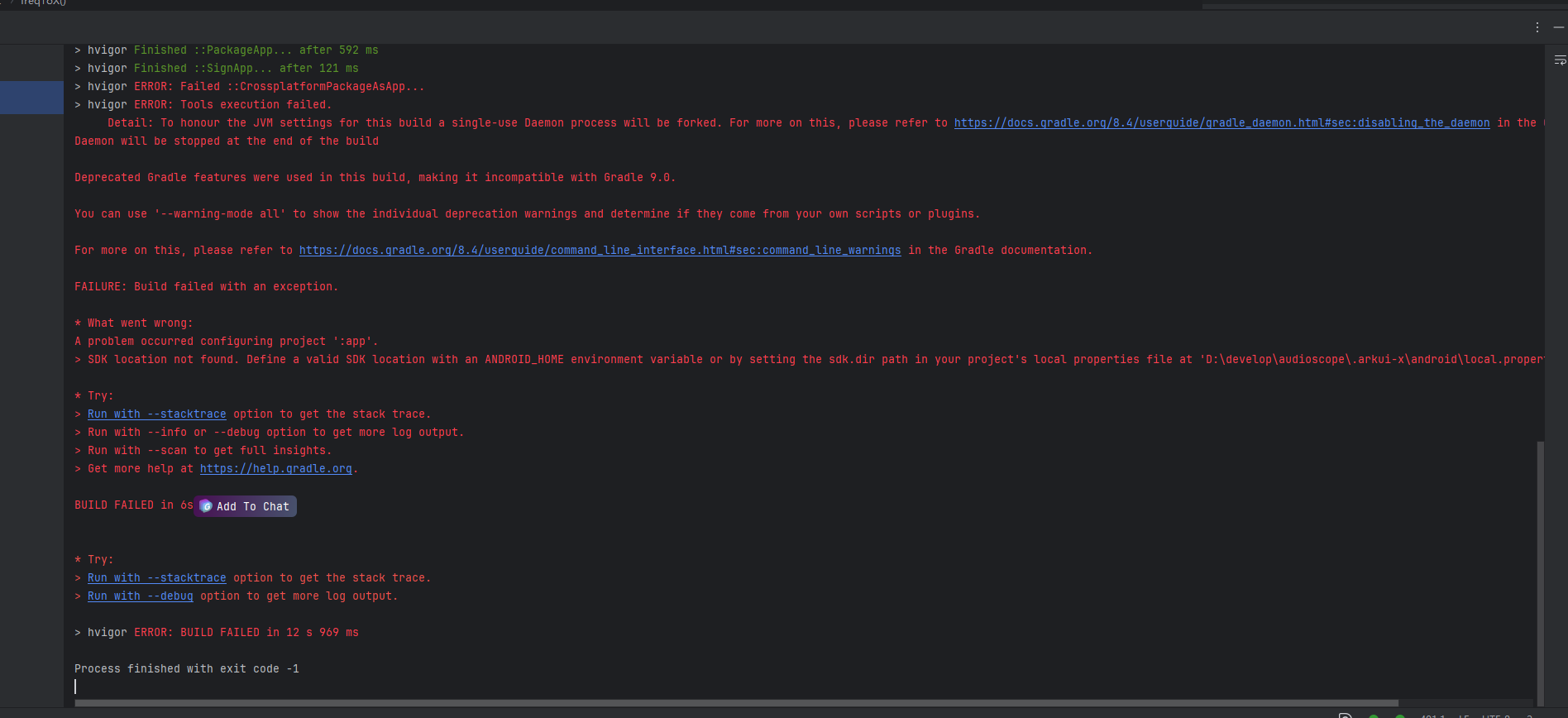Viewport: 1568px width, 718px height.
Task: Click the second 'Run with --stacktrace' link
Action: [156, 578]
